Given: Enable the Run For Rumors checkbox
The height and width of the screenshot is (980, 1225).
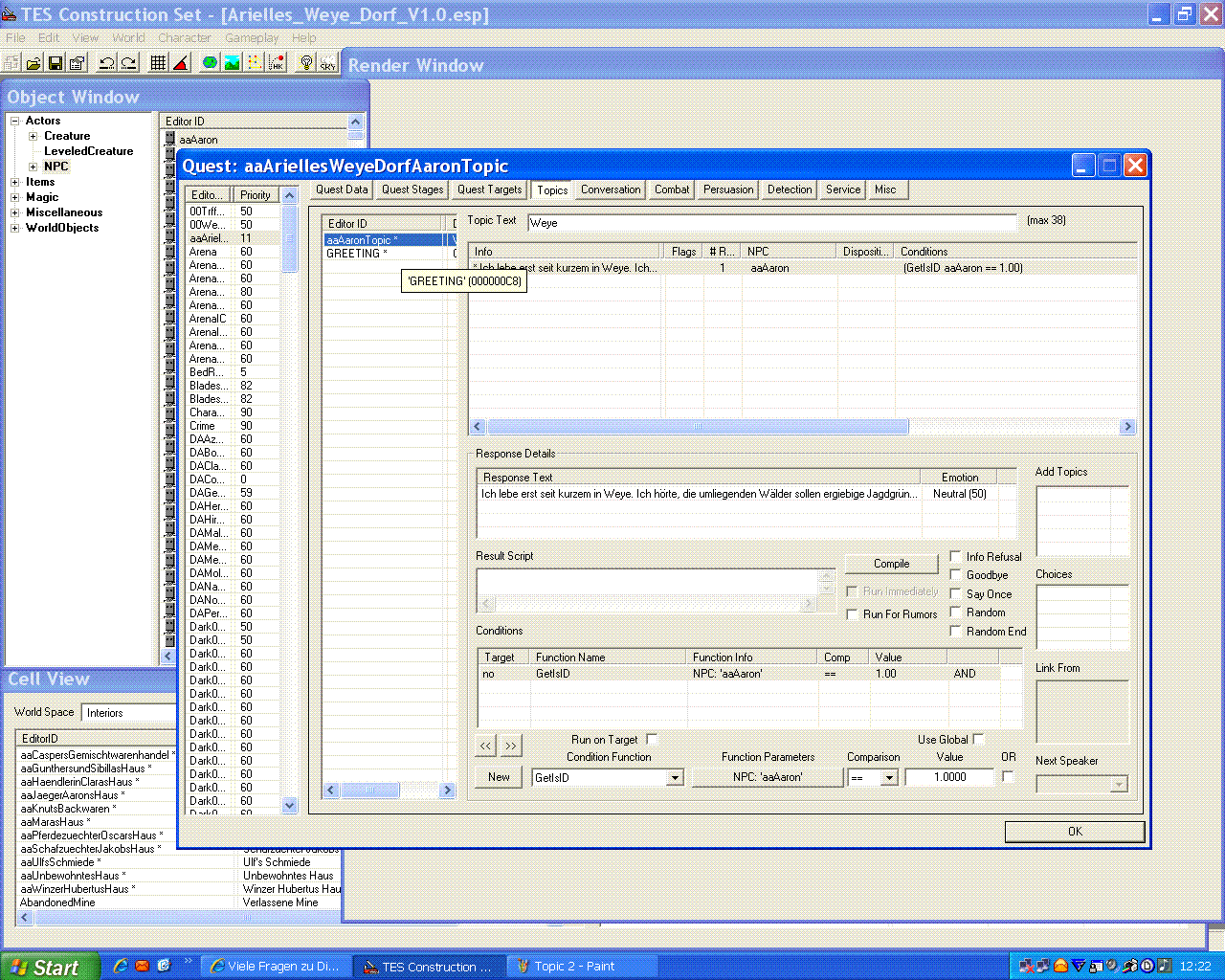Looking at the screenshot, I should [852, 614].
